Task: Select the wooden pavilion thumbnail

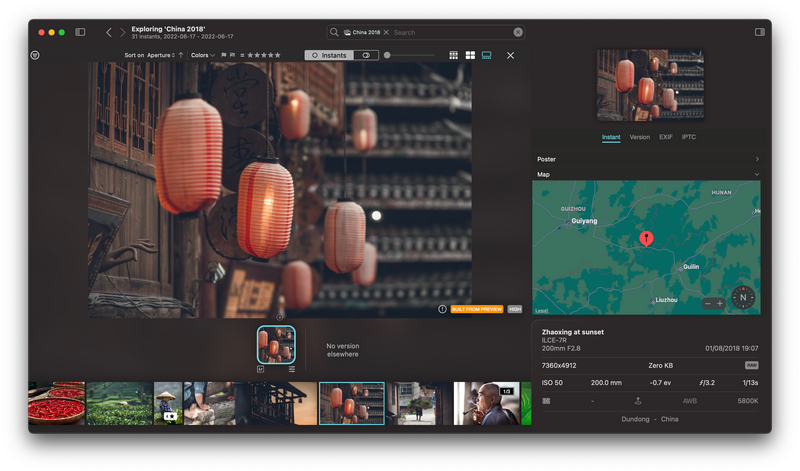Action: pyautogui.click(x=284, y=403)
